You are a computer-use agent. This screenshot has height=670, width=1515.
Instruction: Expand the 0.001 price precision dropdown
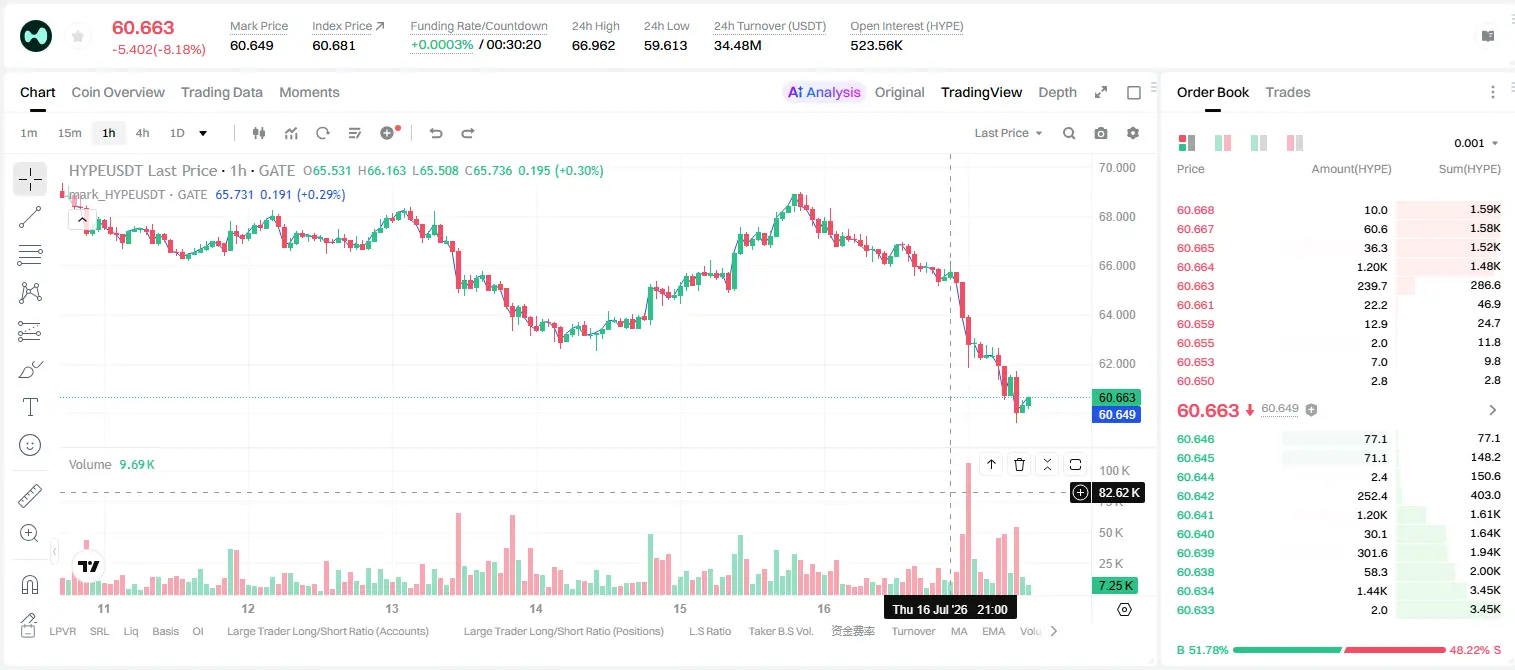point(1477,143)
